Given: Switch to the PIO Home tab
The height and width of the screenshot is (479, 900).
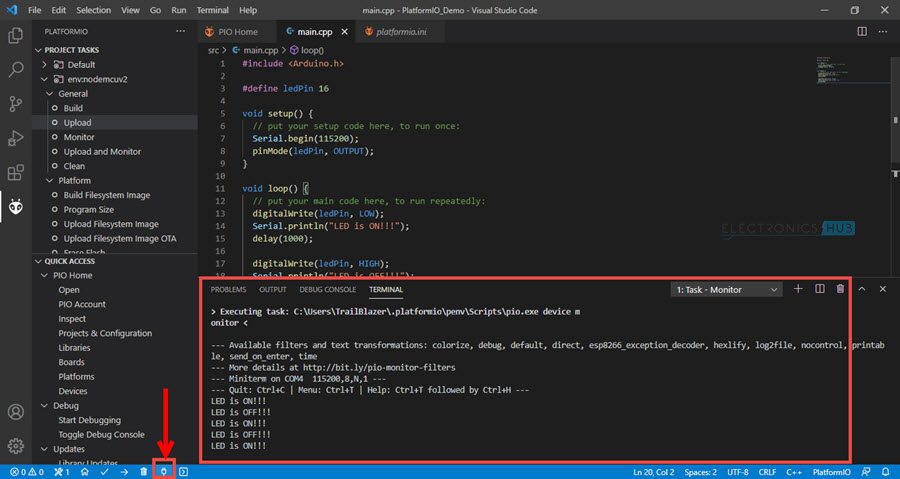Looking at the screenshot, I should pyautogui.click(x=238, y=32).
